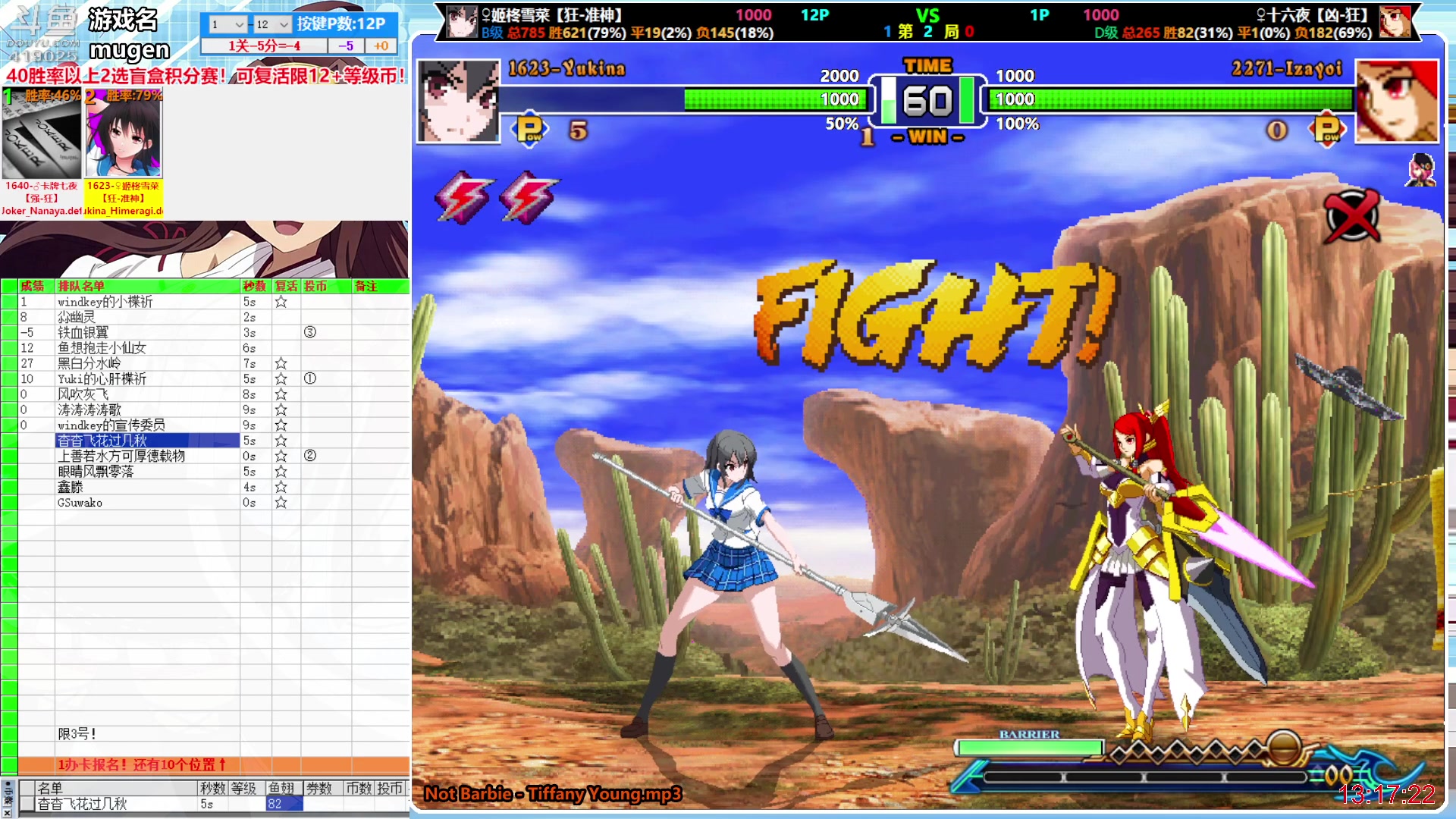Click the 投币 header in queue table
Viewport: 1456px width, 819px height.
pos(326,286)
